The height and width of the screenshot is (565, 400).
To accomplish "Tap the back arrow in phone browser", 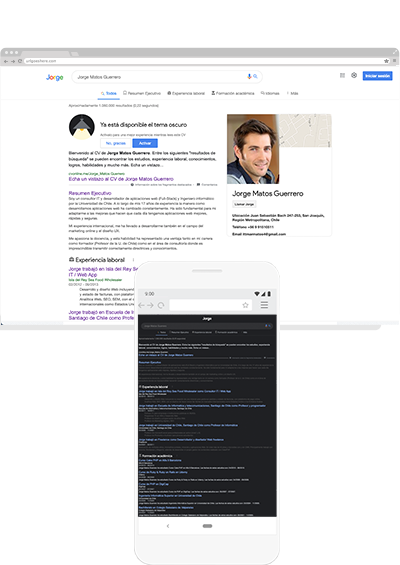I will tap(141, 305).
